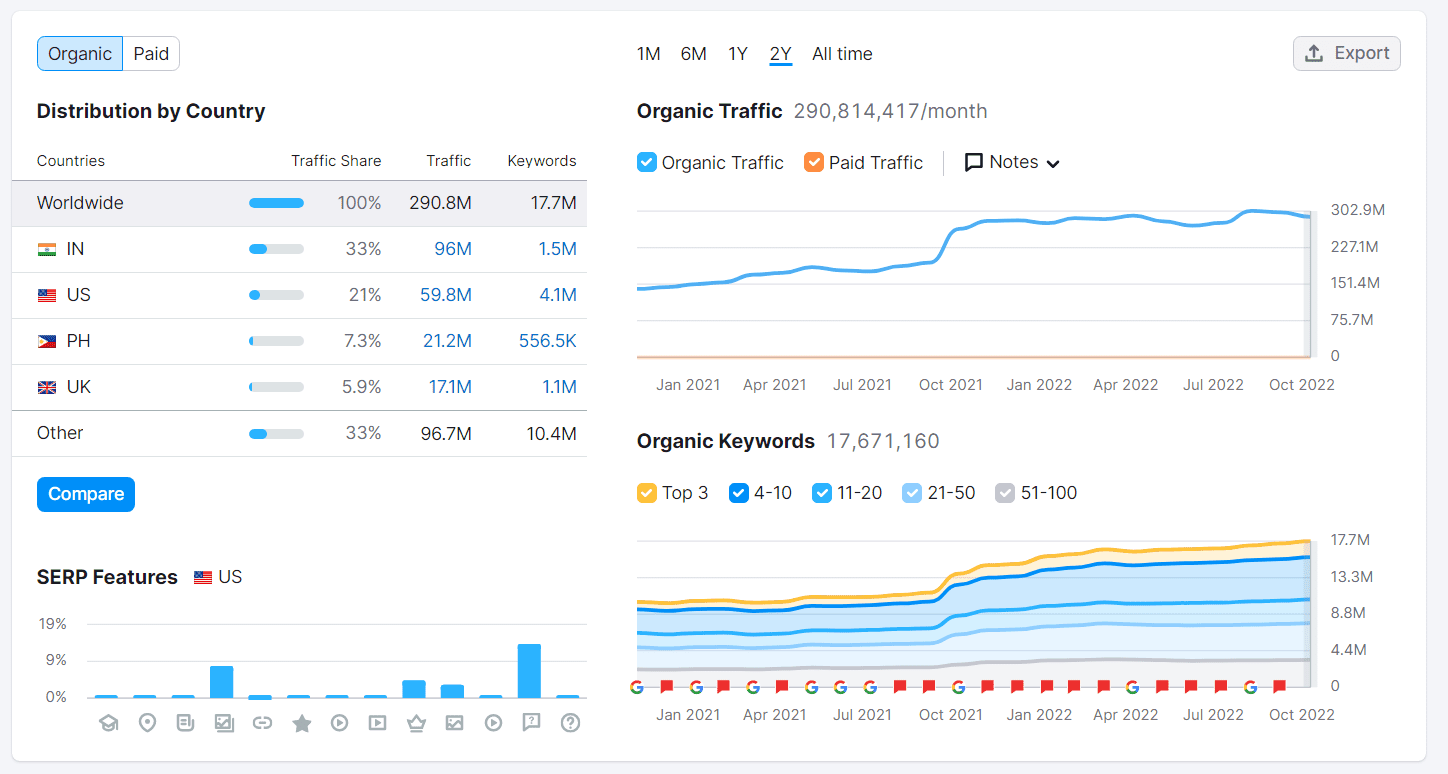The image size is (1448, 774).
Task: Click the crown SERP feature icon
Action: (416, 722)
